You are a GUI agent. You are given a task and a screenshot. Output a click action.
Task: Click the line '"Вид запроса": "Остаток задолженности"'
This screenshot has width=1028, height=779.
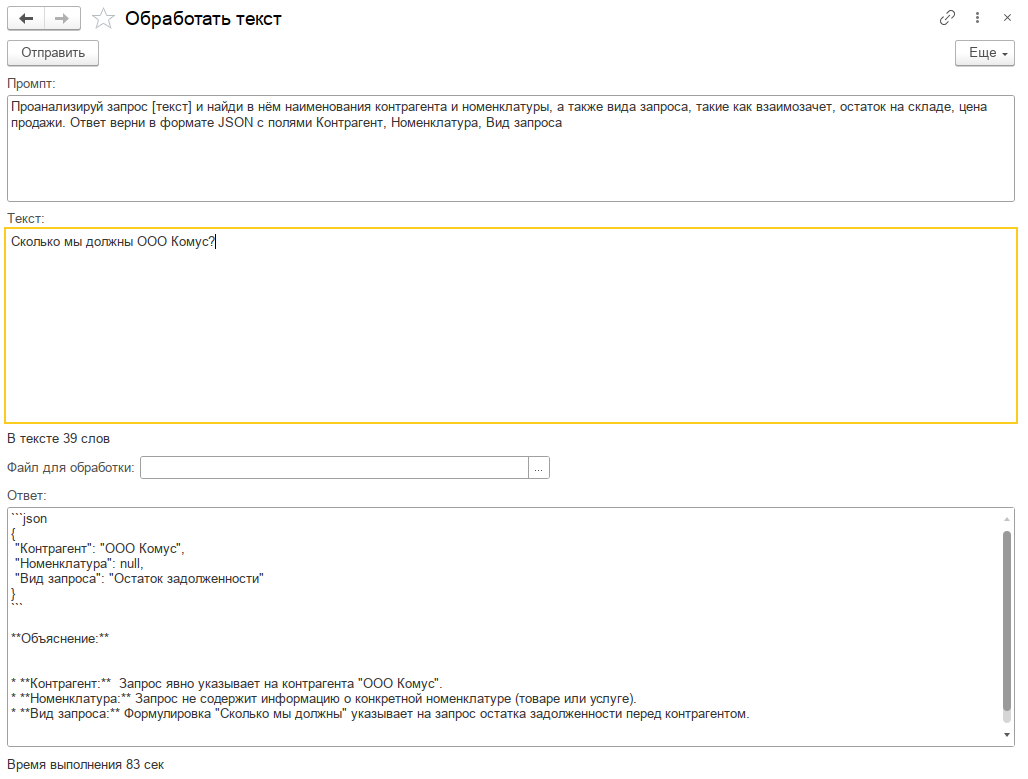tap(139, 578)
